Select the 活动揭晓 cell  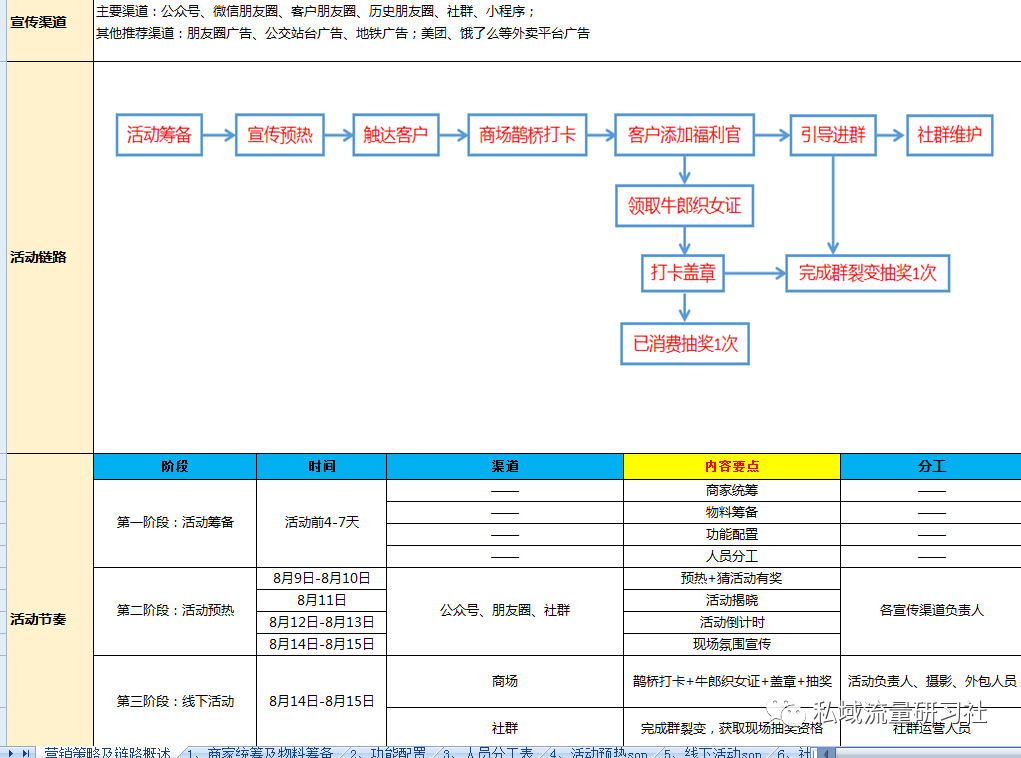[x=732, y=600]
